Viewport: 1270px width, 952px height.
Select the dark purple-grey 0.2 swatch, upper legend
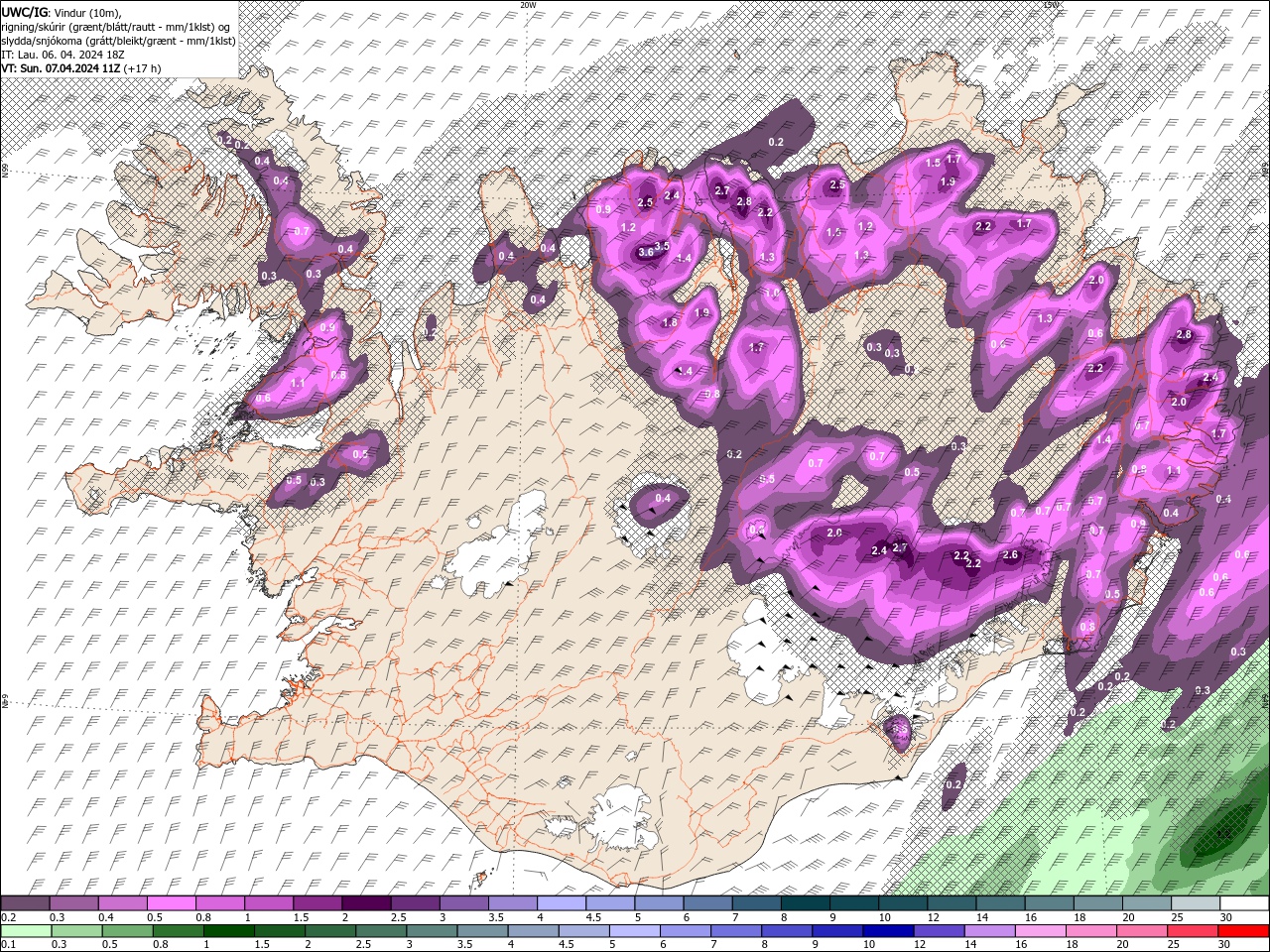[25, 903]
